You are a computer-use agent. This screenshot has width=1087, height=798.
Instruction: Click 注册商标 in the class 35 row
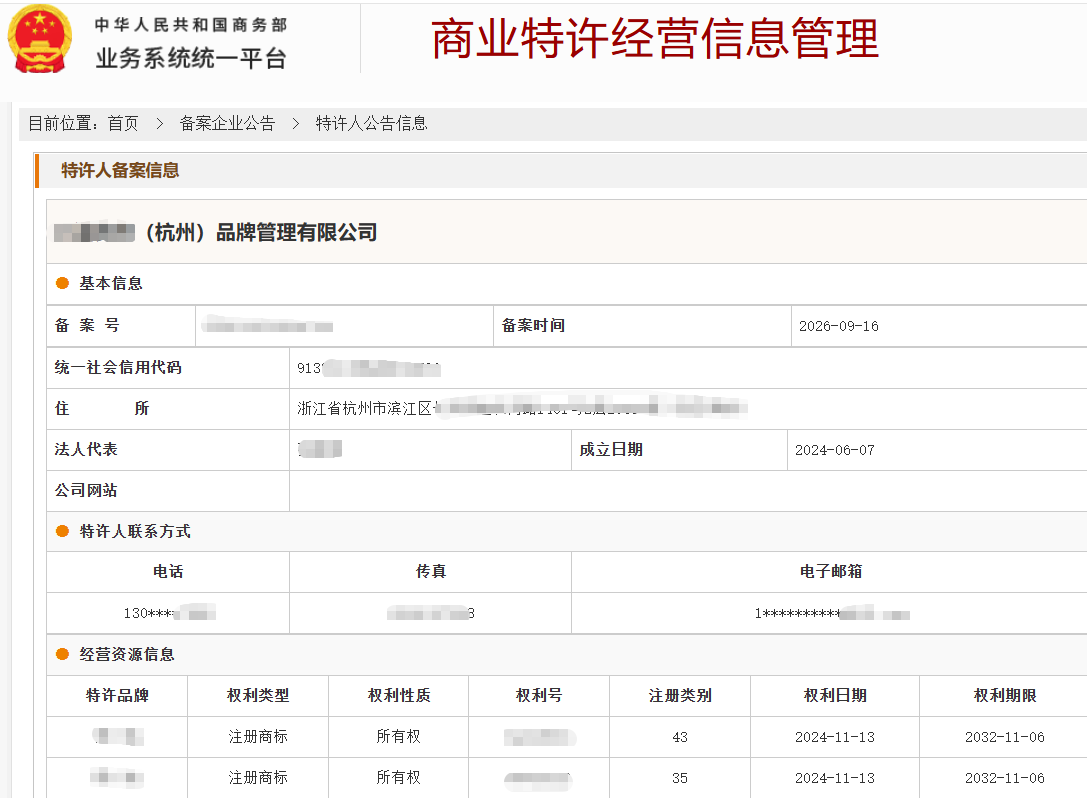click(258, 777)
